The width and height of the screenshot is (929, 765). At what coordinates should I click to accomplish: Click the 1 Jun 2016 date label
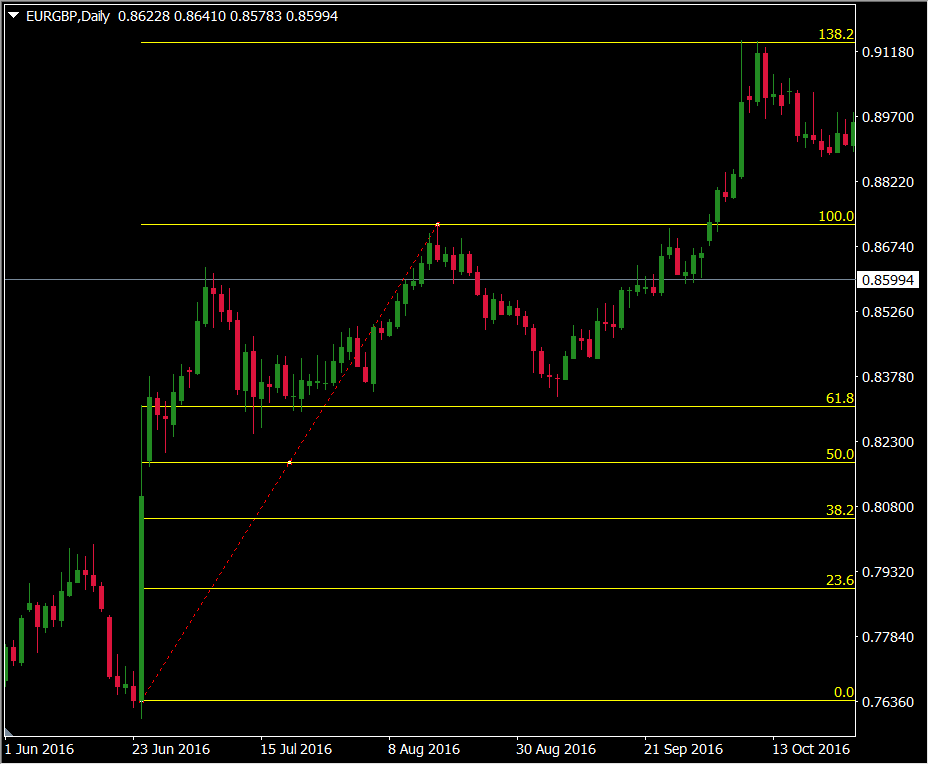39,750
